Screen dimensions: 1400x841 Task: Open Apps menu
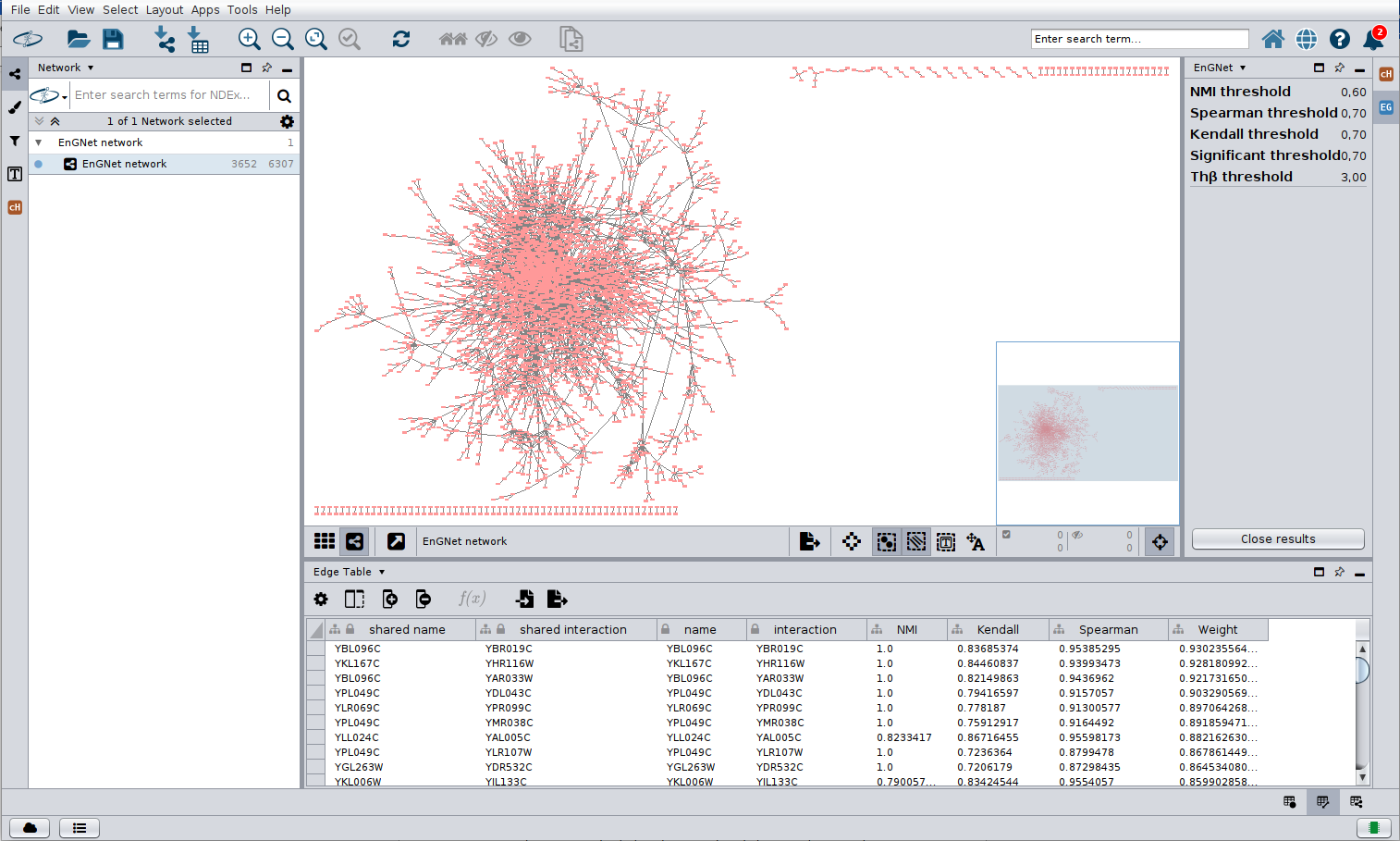(x=205, y=9)
